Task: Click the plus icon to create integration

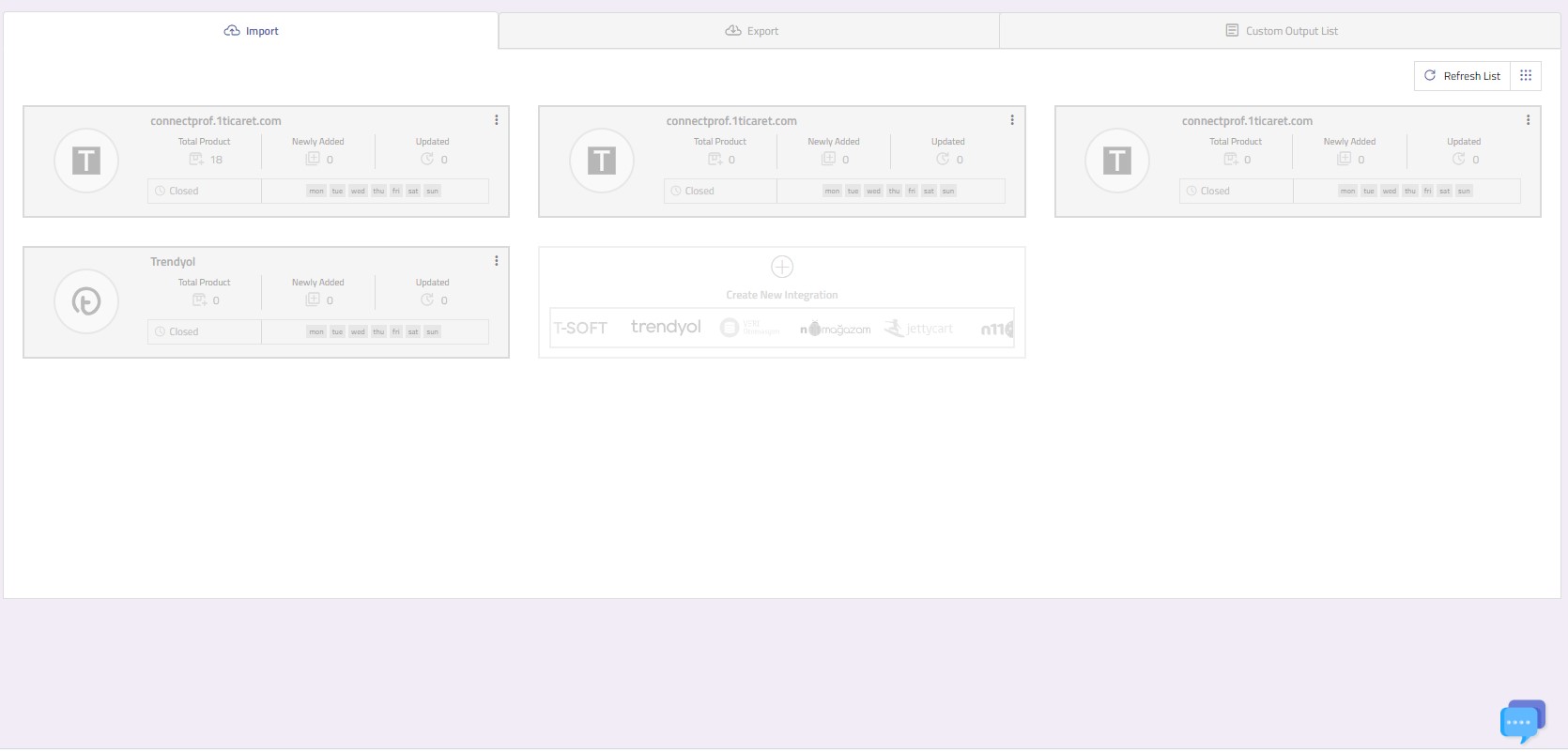Action: coord(782,267)
